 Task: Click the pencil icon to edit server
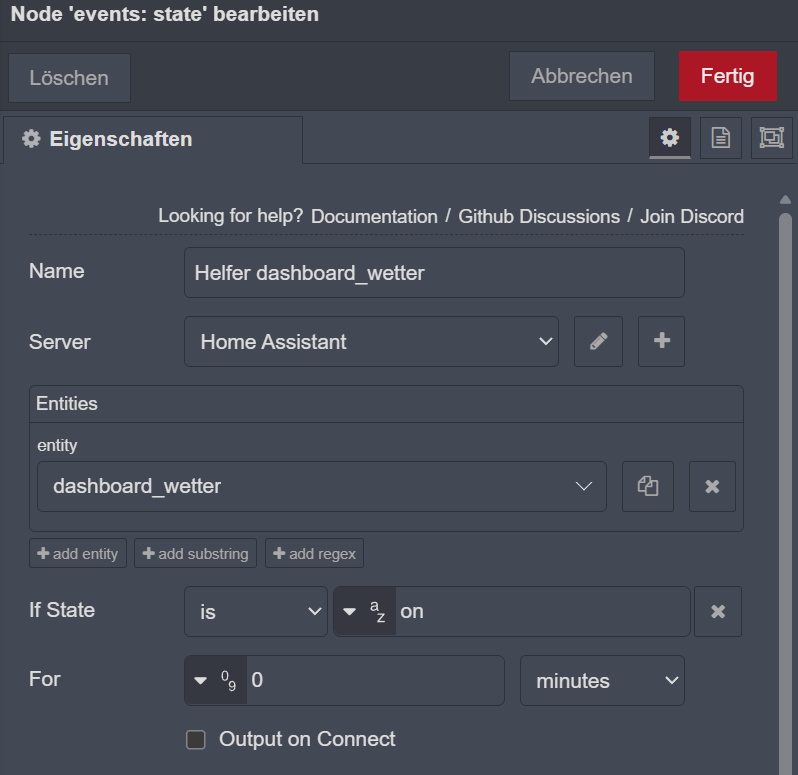pos(598,342)
